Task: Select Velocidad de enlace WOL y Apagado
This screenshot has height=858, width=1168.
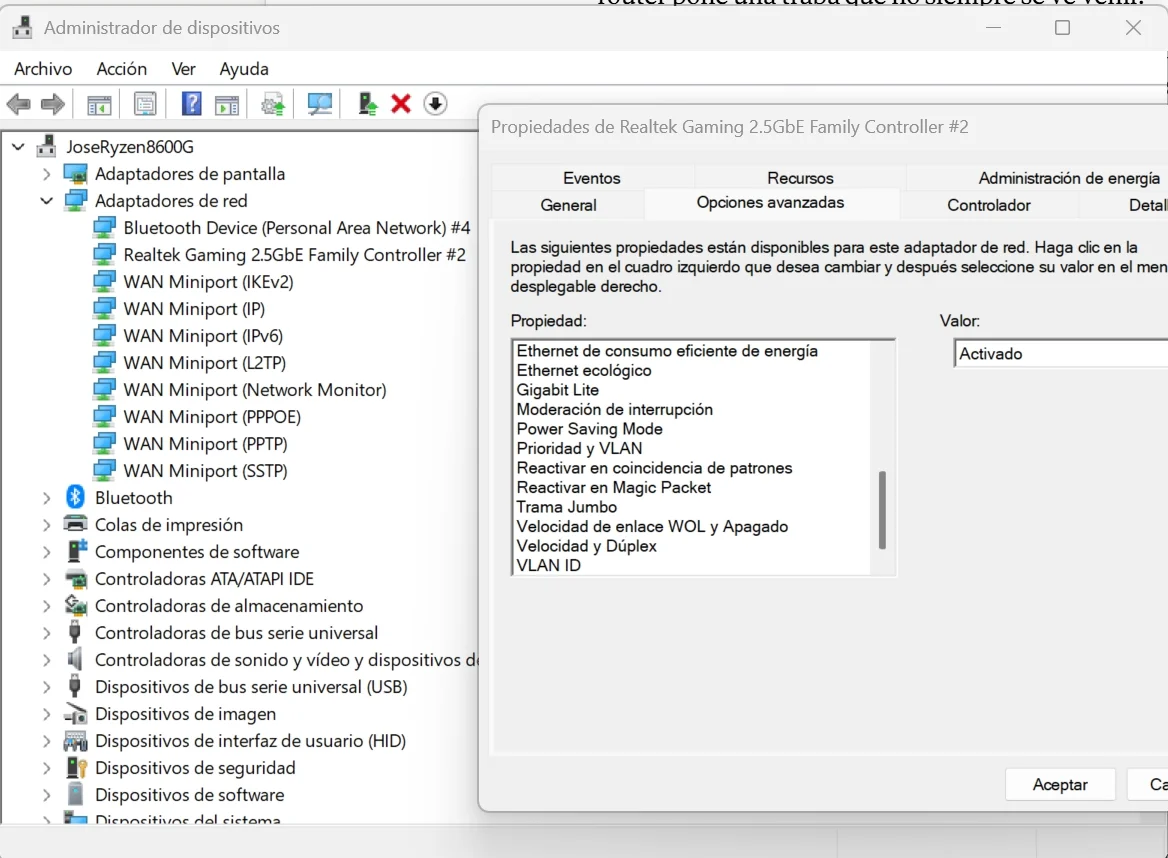Action: click(653, 526)
